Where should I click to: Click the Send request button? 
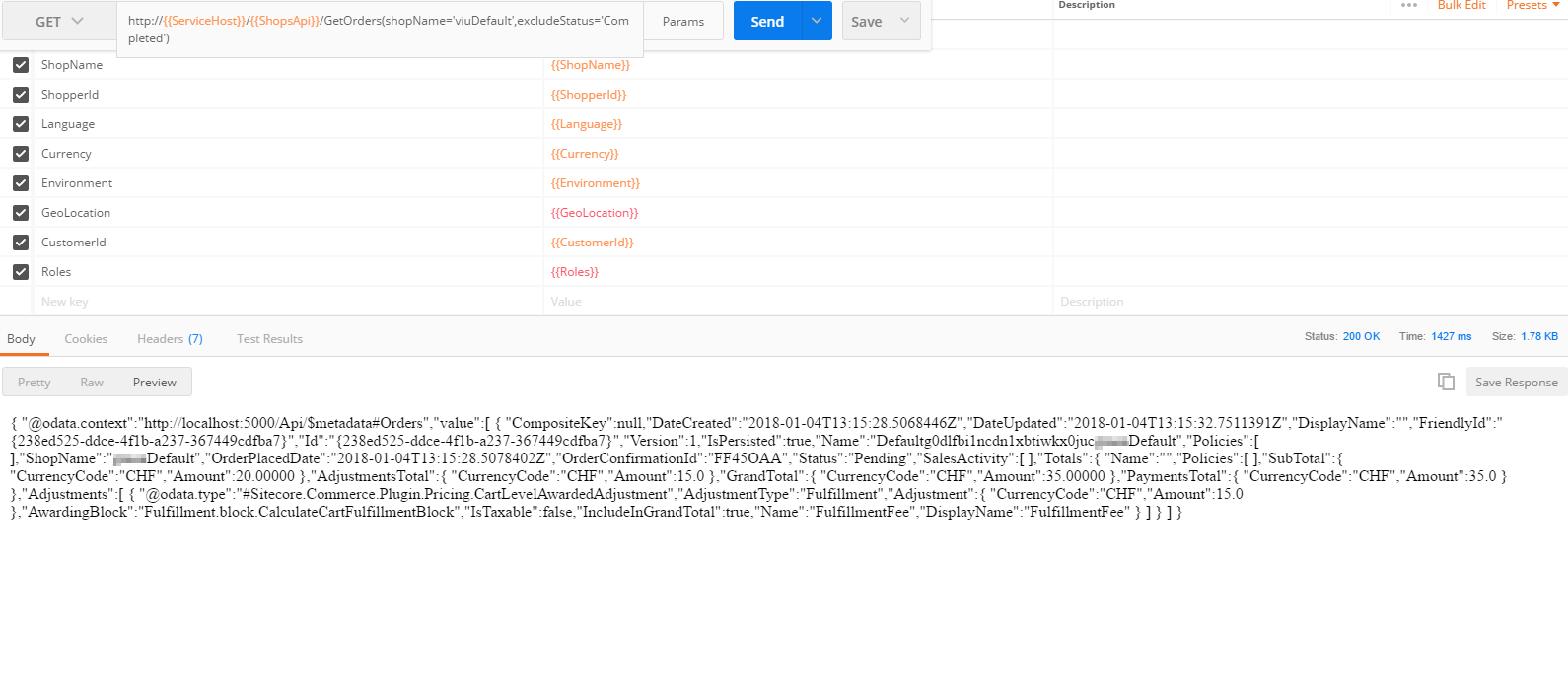767,21
